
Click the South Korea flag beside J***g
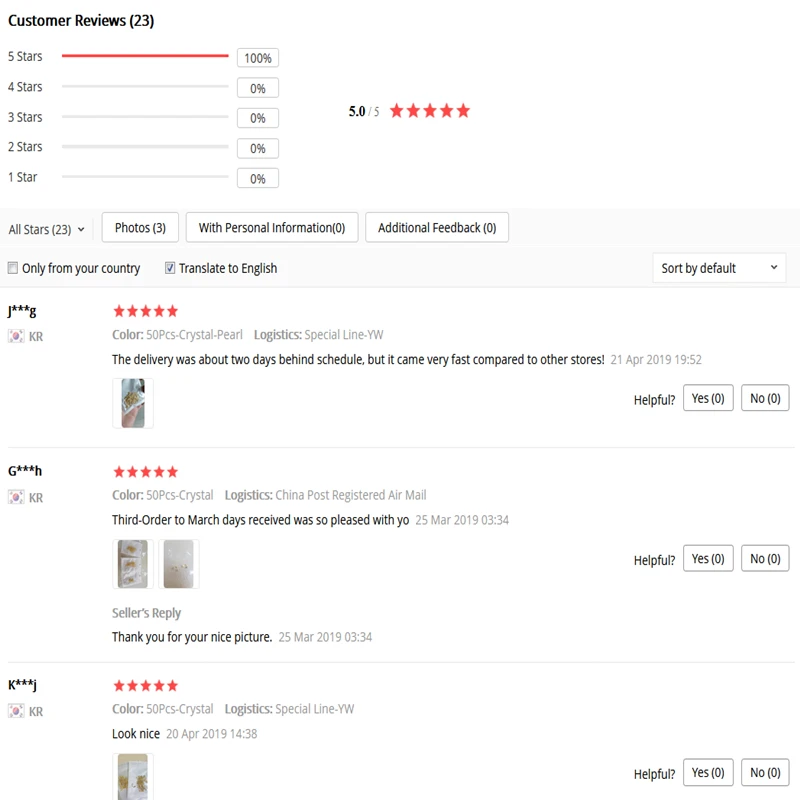click(16, 337)
